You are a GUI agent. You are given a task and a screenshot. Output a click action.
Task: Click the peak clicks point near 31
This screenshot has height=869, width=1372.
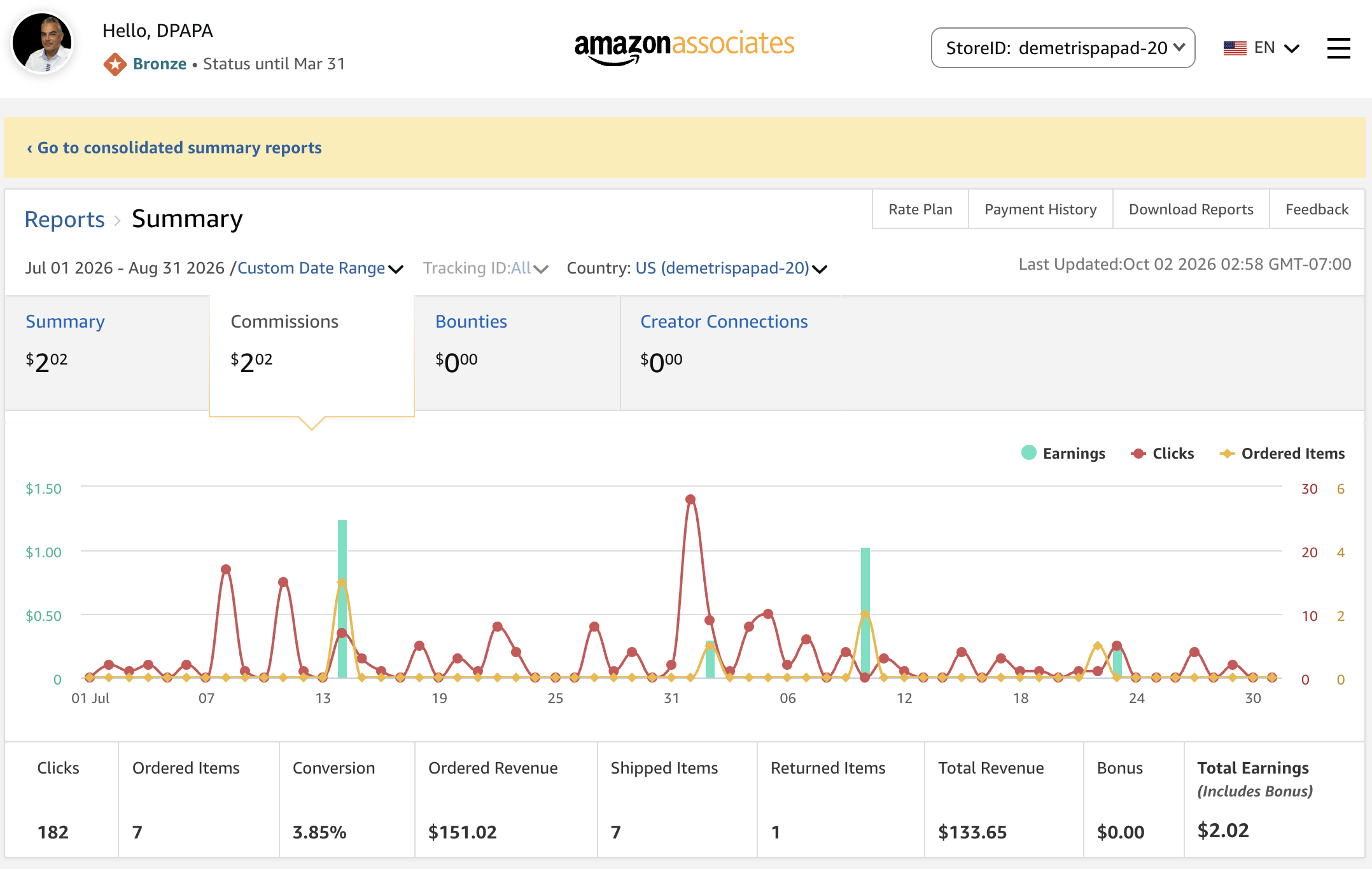[x=690, y=499]
